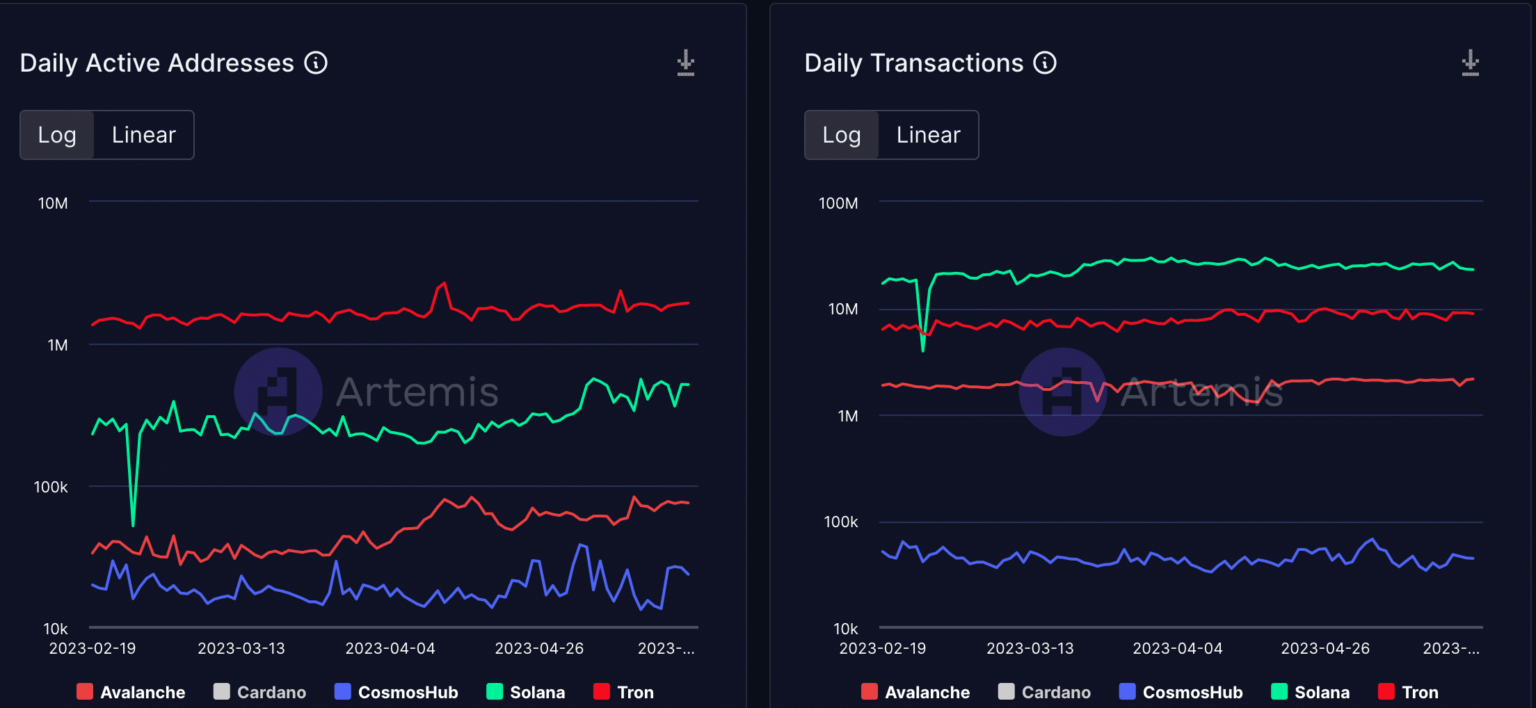Switch Daily Transactions chart to Linear scale
This screenshot has width=1536, height=708.
click(x=928, y=135)
